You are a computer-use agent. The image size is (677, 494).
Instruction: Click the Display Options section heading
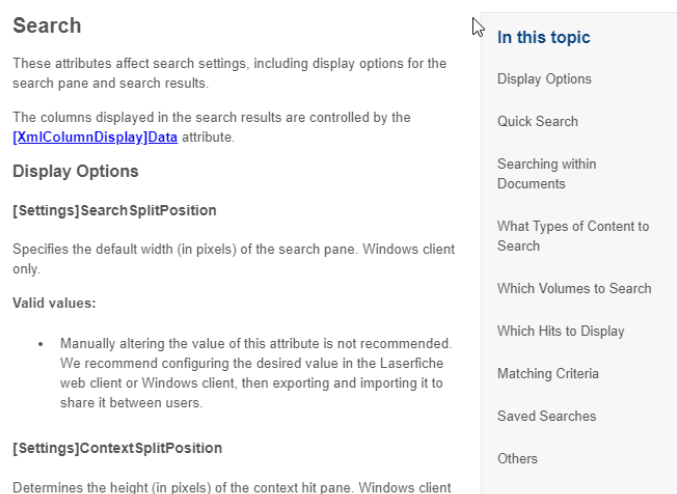point(76,171)
